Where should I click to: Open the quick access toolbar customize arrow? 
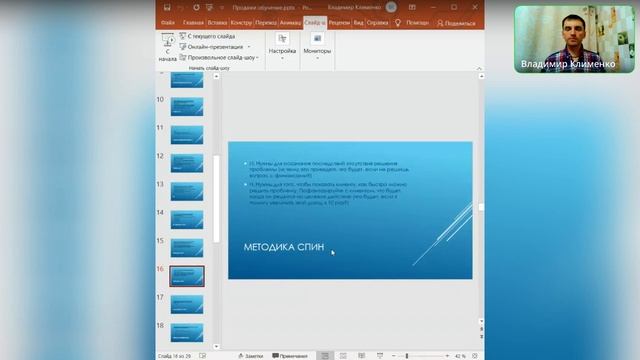[222, 7]
